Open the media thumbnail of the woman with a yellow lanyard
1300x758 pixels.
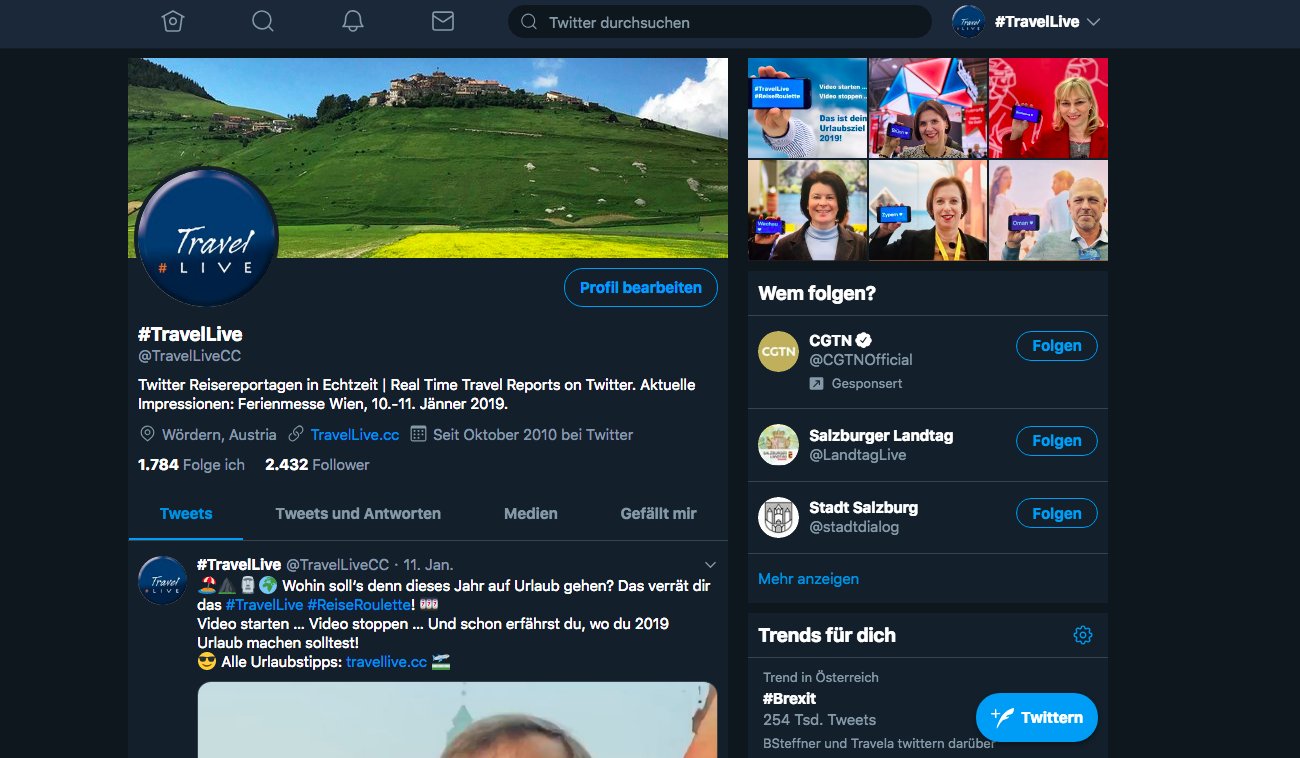click(x=928, y=210)
